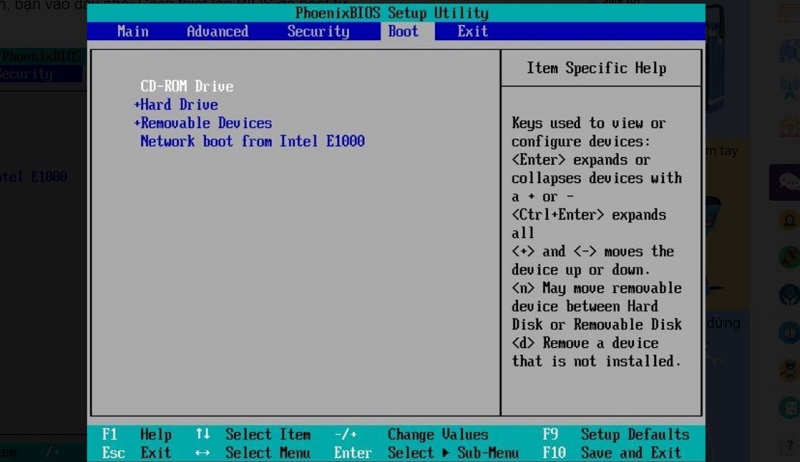Click the chat bubble icon in background page
The height and width of the screenshot is (462, 800).
(789, 182)
